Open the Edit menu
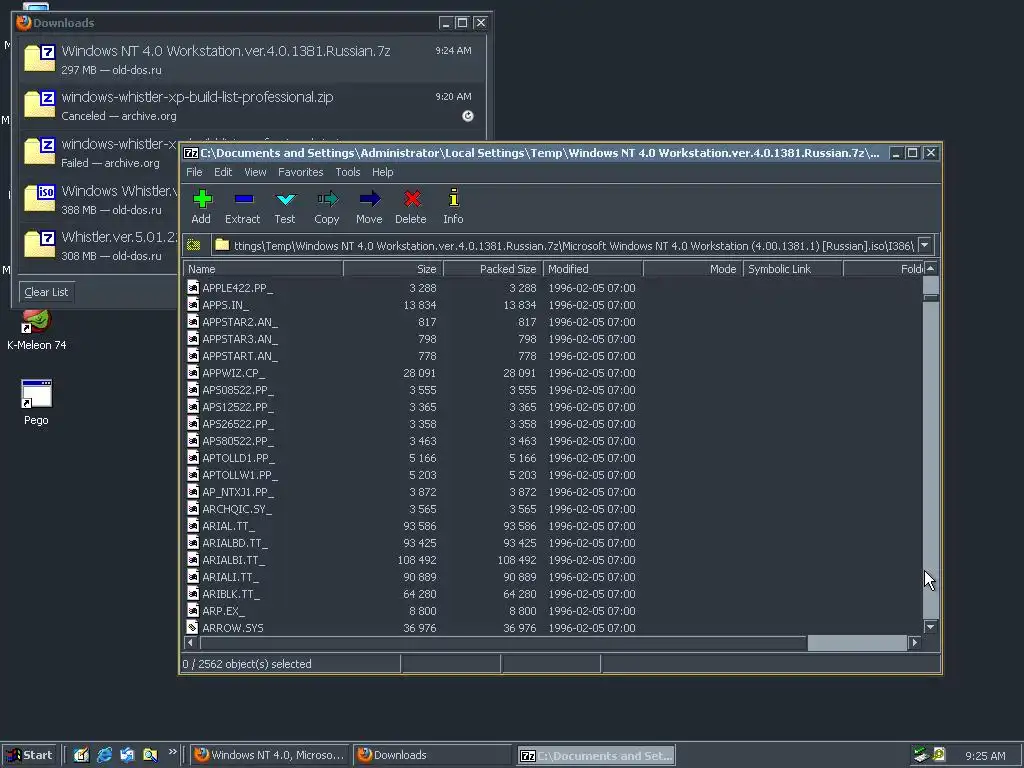The image size is (1024, 768). pos(223,172)
